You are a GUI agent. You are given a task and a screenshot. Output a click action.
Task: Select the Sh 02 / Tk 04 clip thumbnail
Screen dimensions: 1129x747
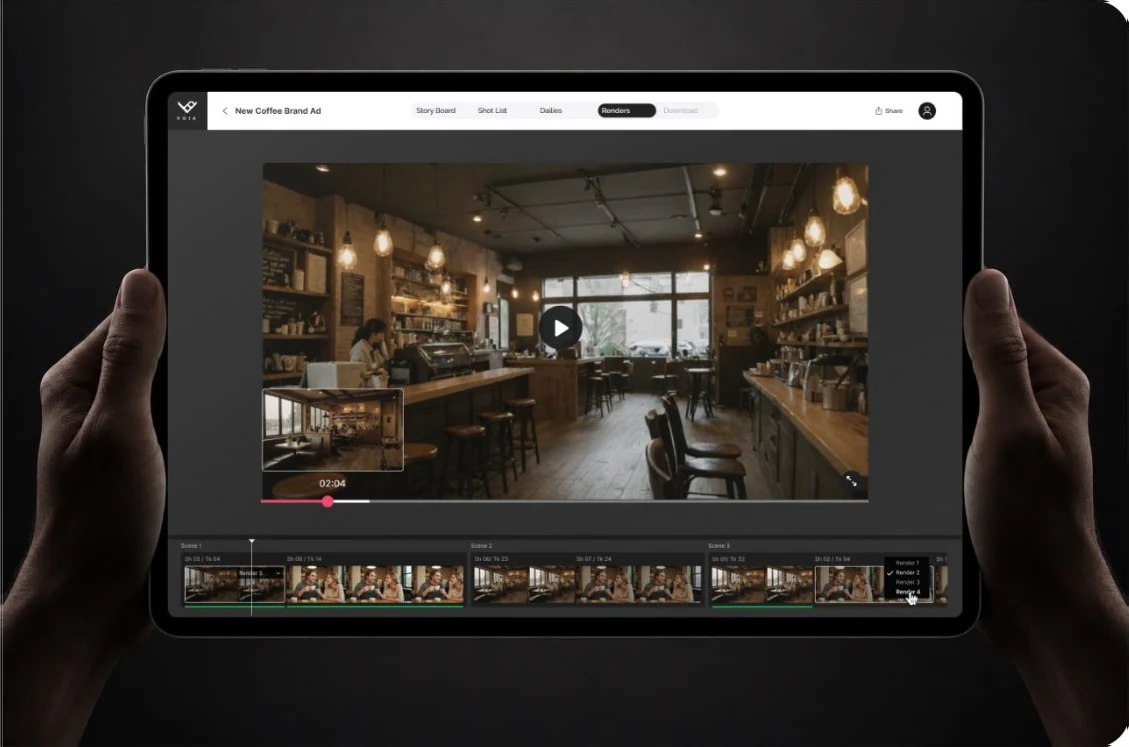(x=850, y=583)
